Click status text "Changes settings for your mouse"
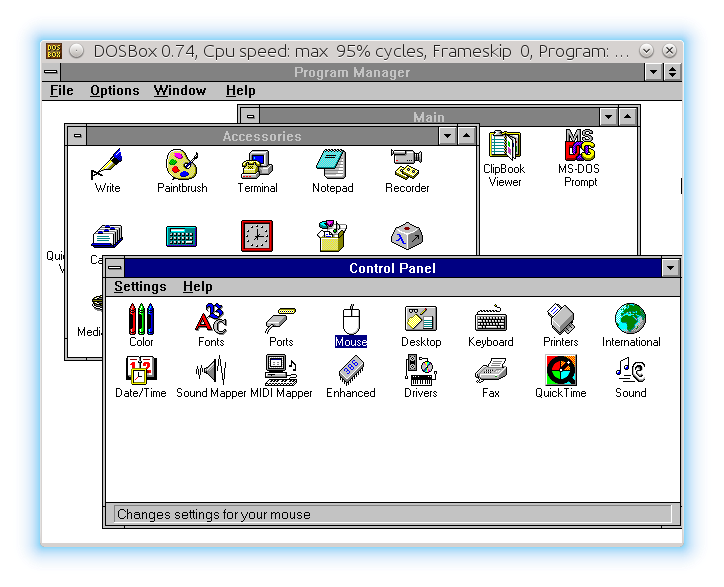This screenshot has height=587, width=724. point(214,514)
